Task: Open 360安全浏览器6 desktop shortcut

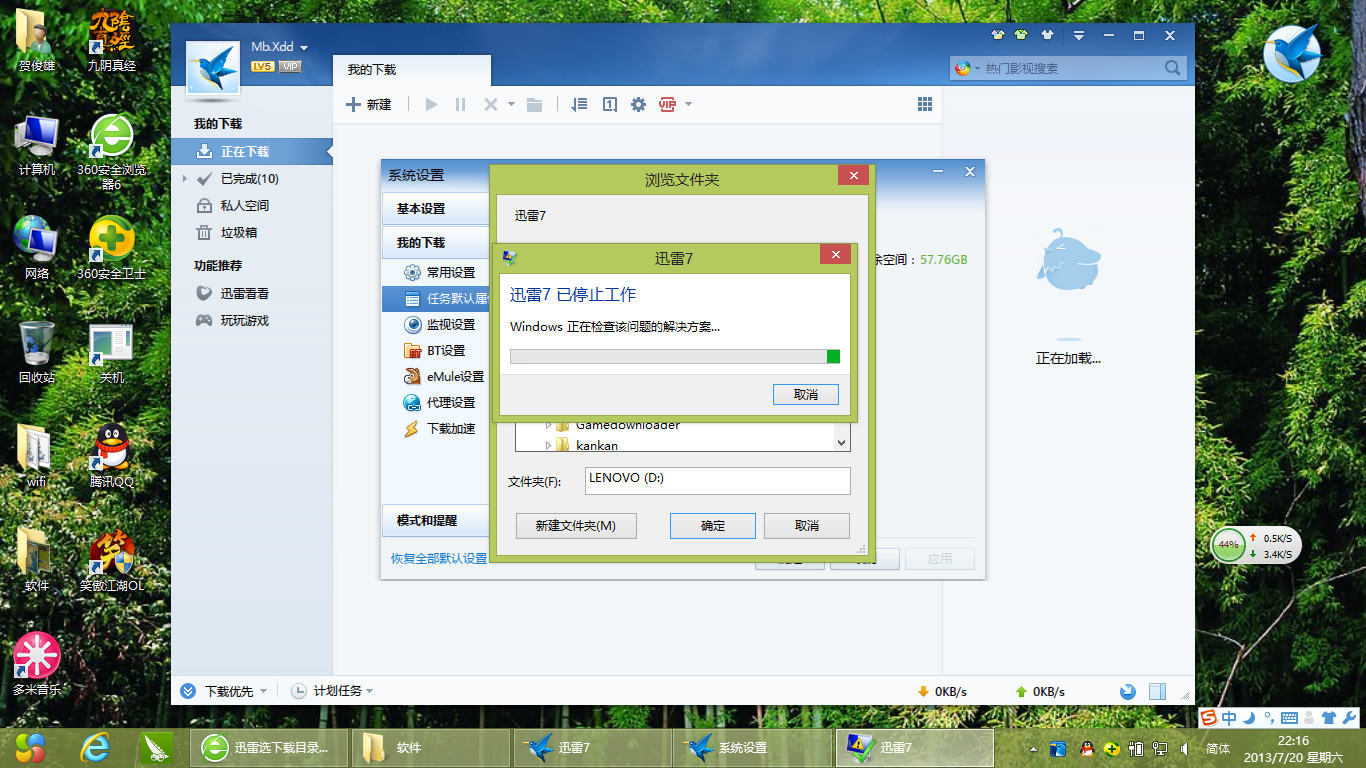Action: pyautogui.click(x=112, y=150)
